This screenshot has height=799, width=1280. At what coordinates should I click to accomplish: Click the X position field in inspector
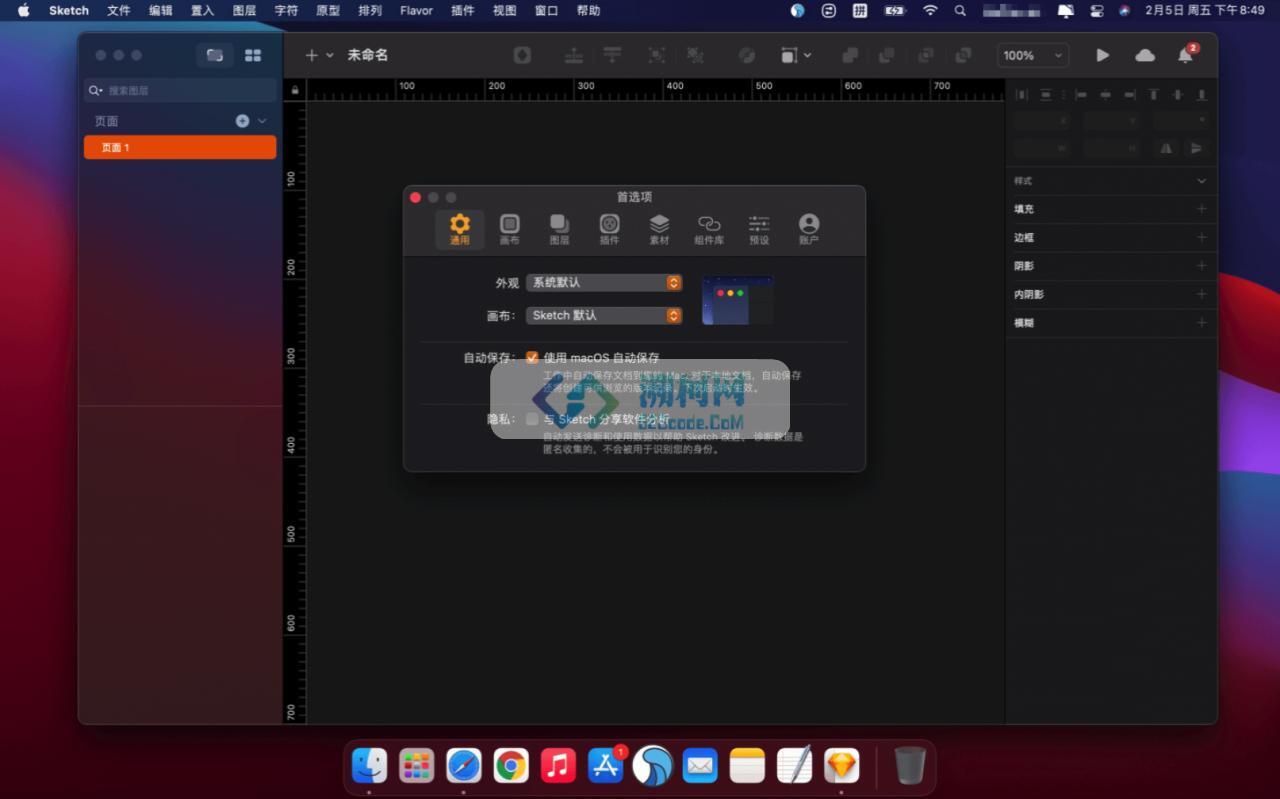[x=1043, y=120]
